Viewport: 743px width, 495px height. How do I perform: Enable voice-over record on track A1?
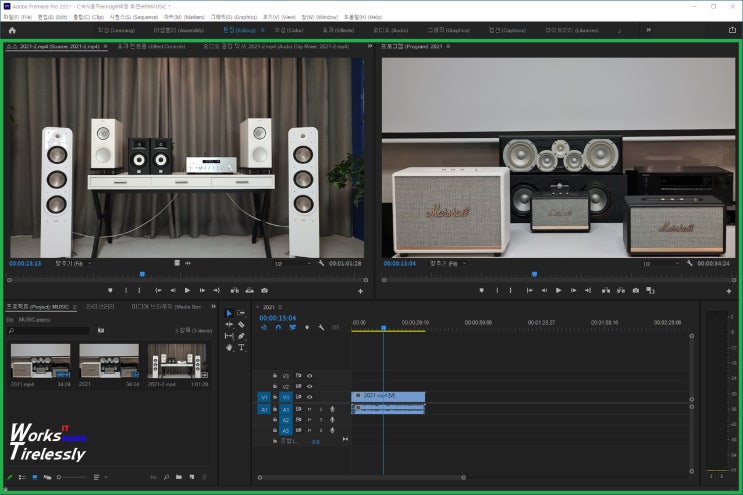[332, 409]
